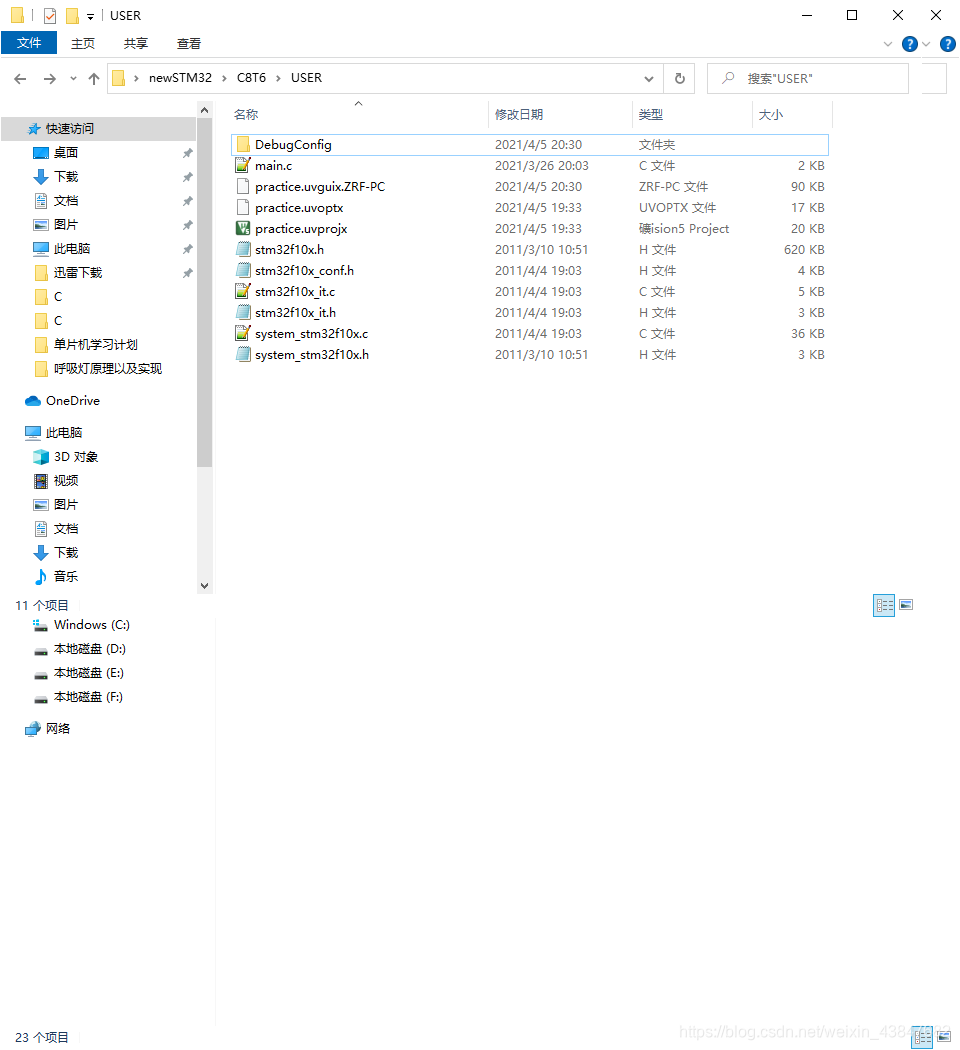Open 视频 library under 此电脑
The width and height of the screenshot is (960, 1050).
pyautogui.click(x=66, y=481)
